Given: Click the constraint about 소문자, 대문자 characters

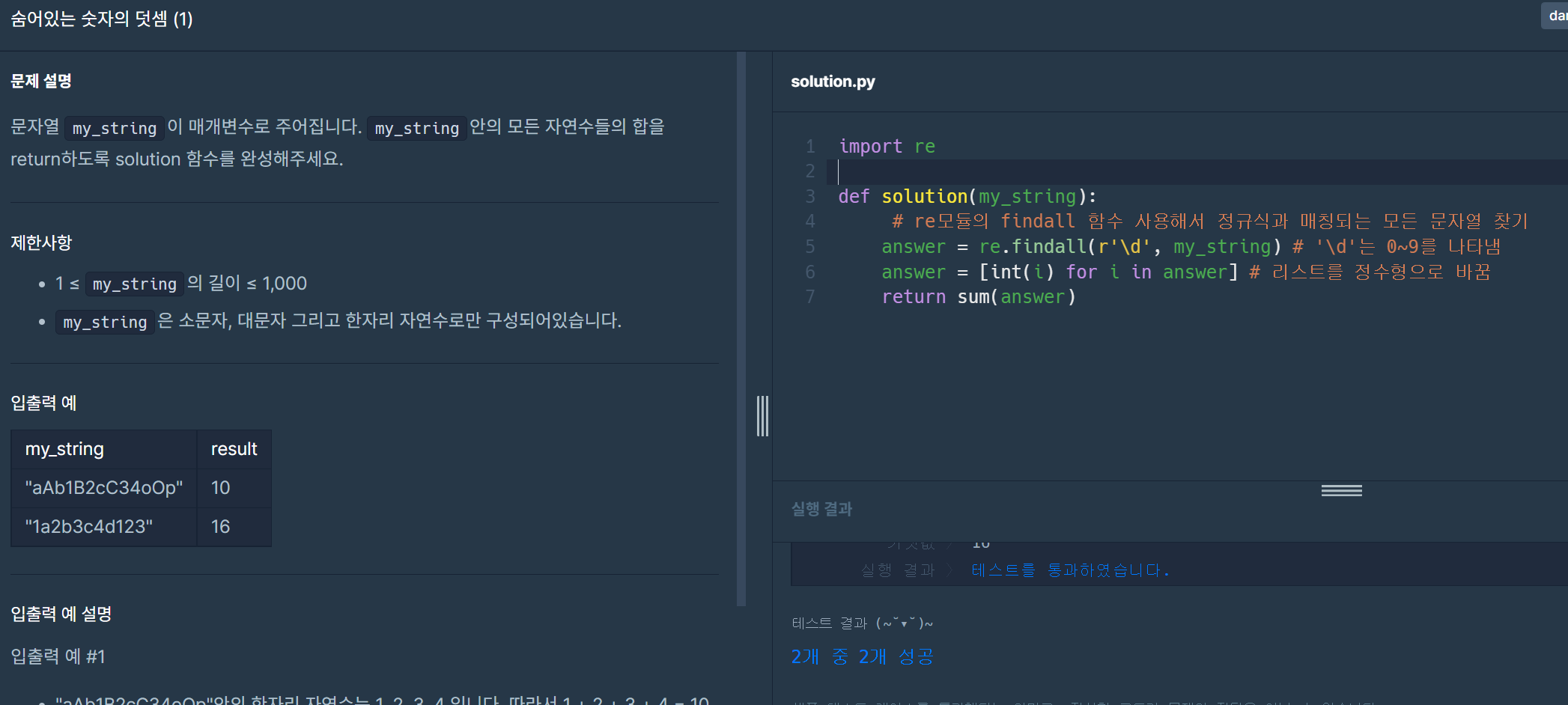Looking at the screenshot, I should click(338, 321).
